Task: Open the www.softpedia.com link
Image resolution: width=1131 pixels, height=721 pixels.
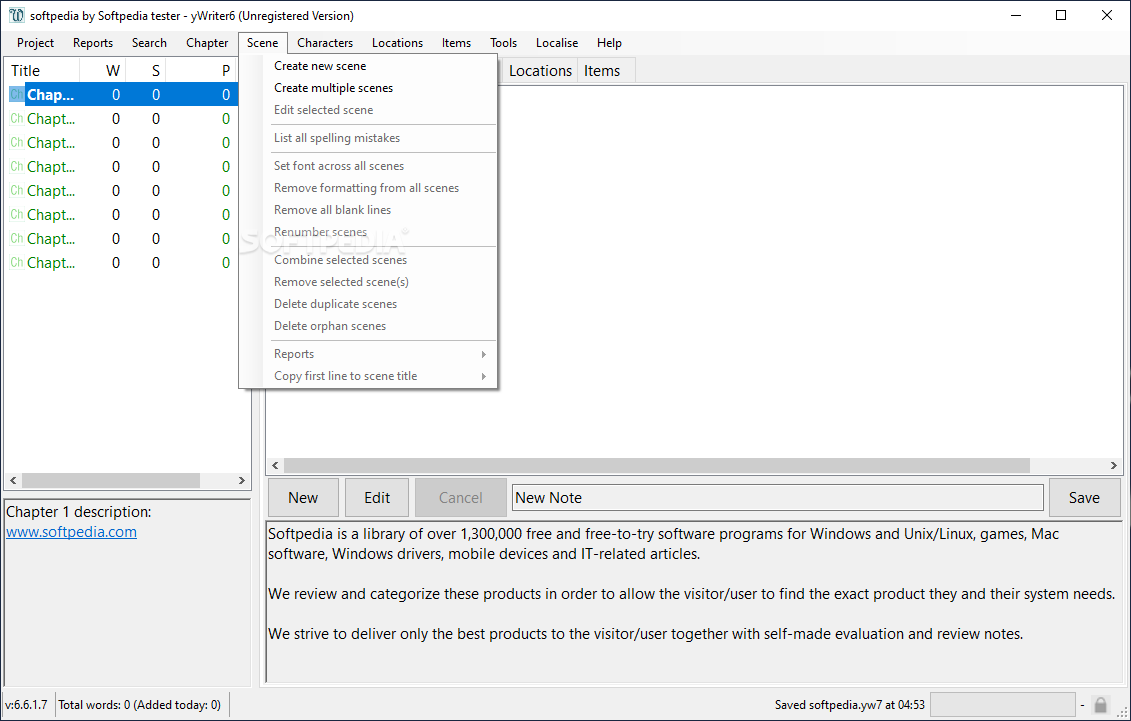Action: click(71, 532)
